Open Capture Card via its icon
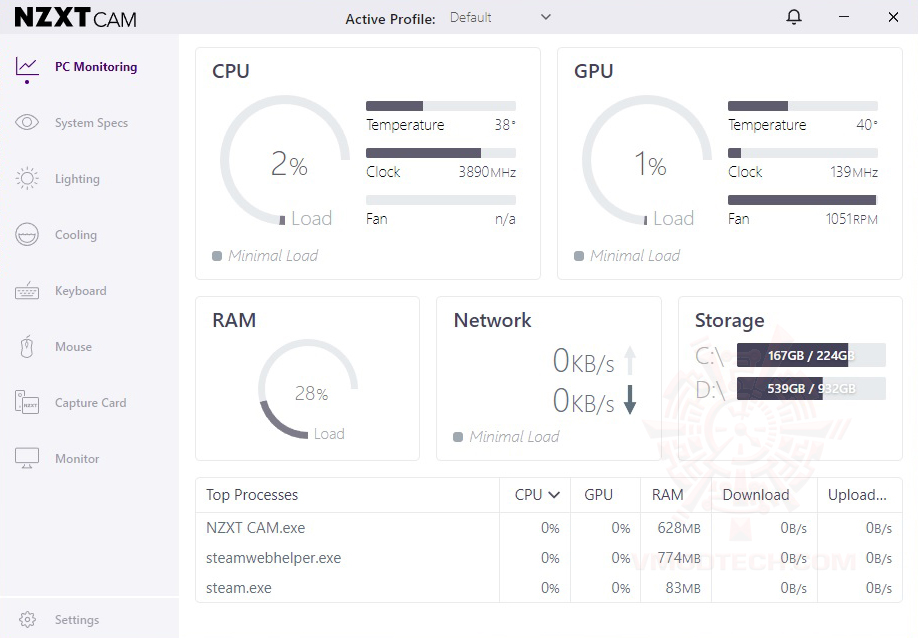 (27, 403)
